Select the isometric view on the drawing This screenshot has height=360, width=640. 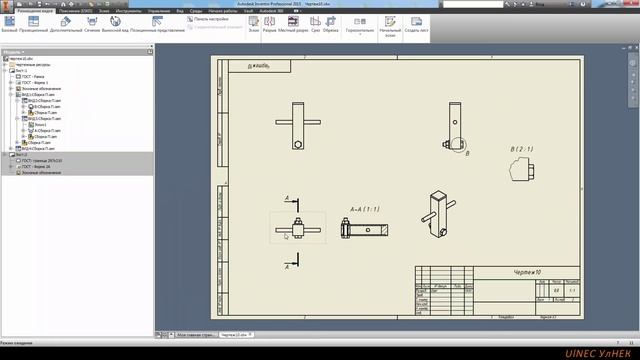438,214
